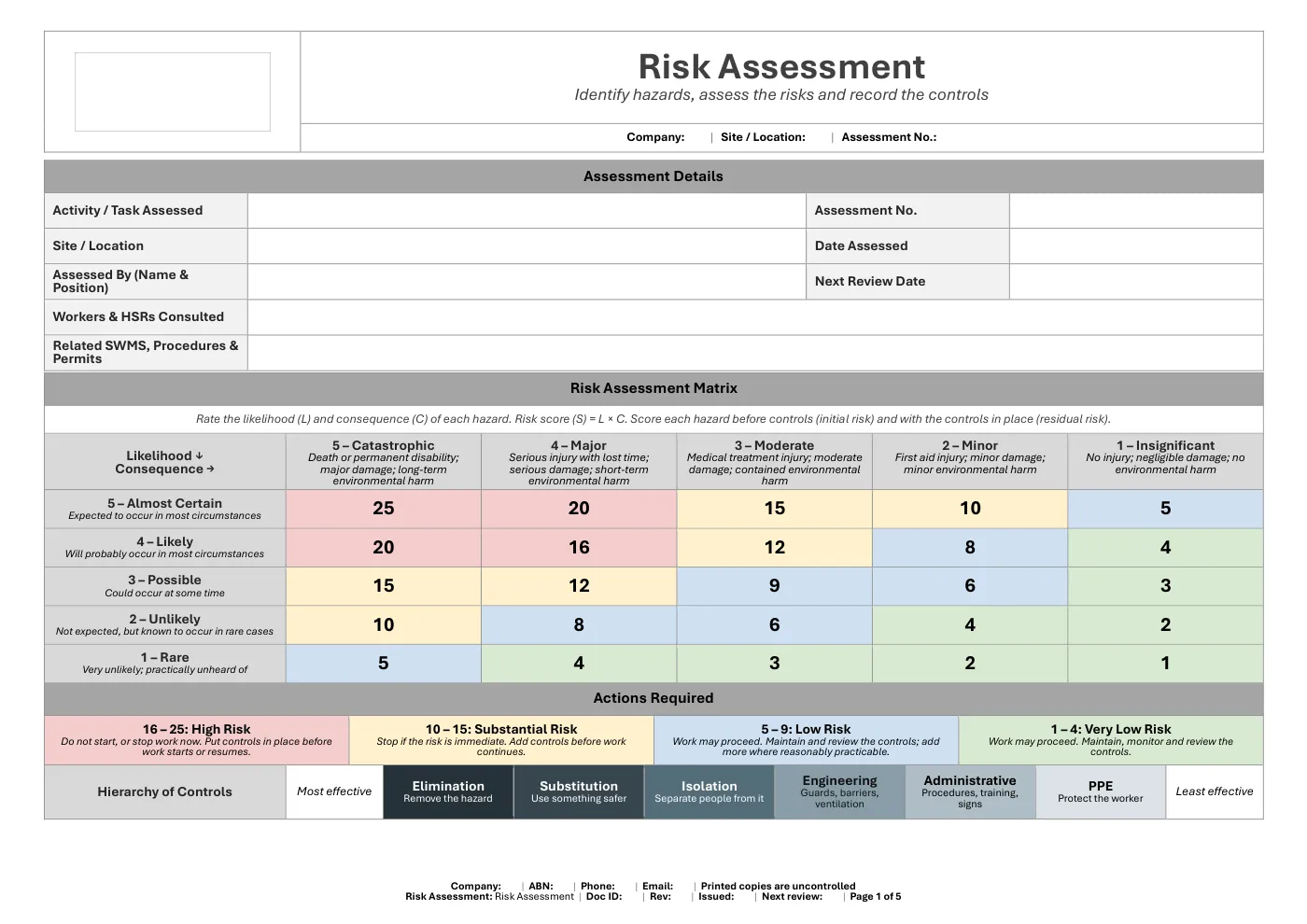Click the '5 – 9: Low Risk' action box

[x=807, y=741]
